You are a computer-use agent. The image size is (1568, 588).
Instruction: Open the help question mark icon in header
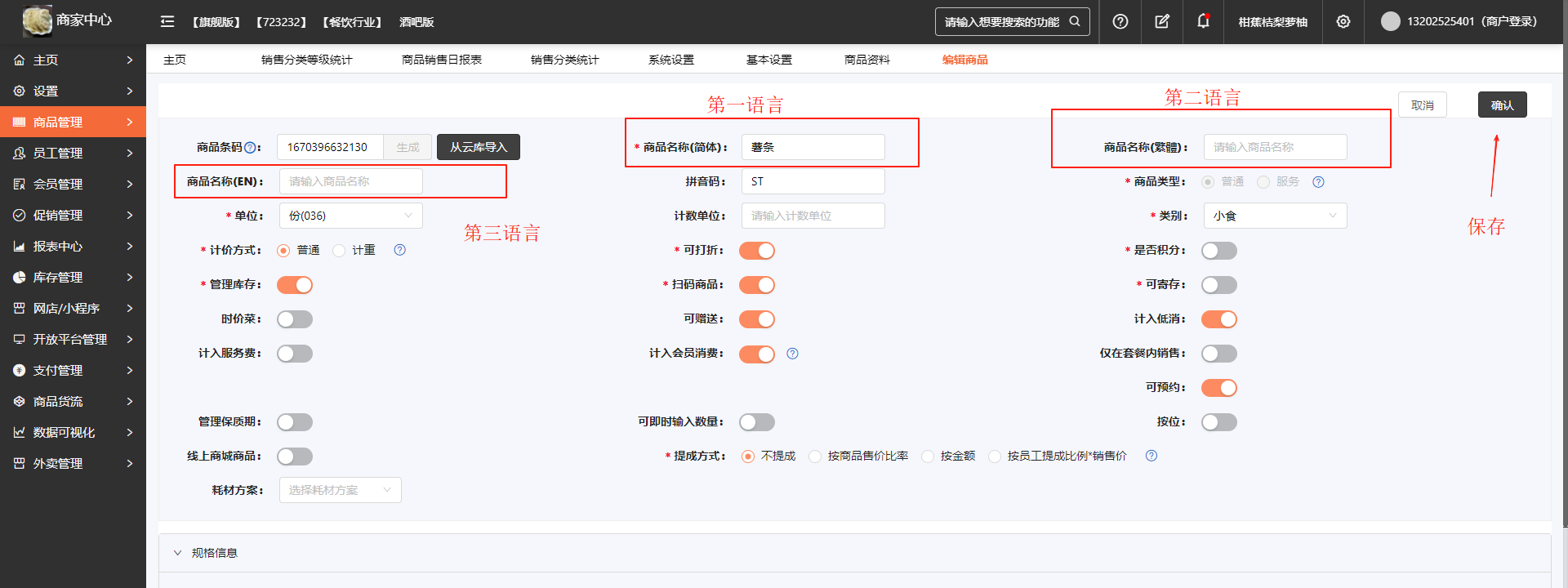click(1120, 22)
